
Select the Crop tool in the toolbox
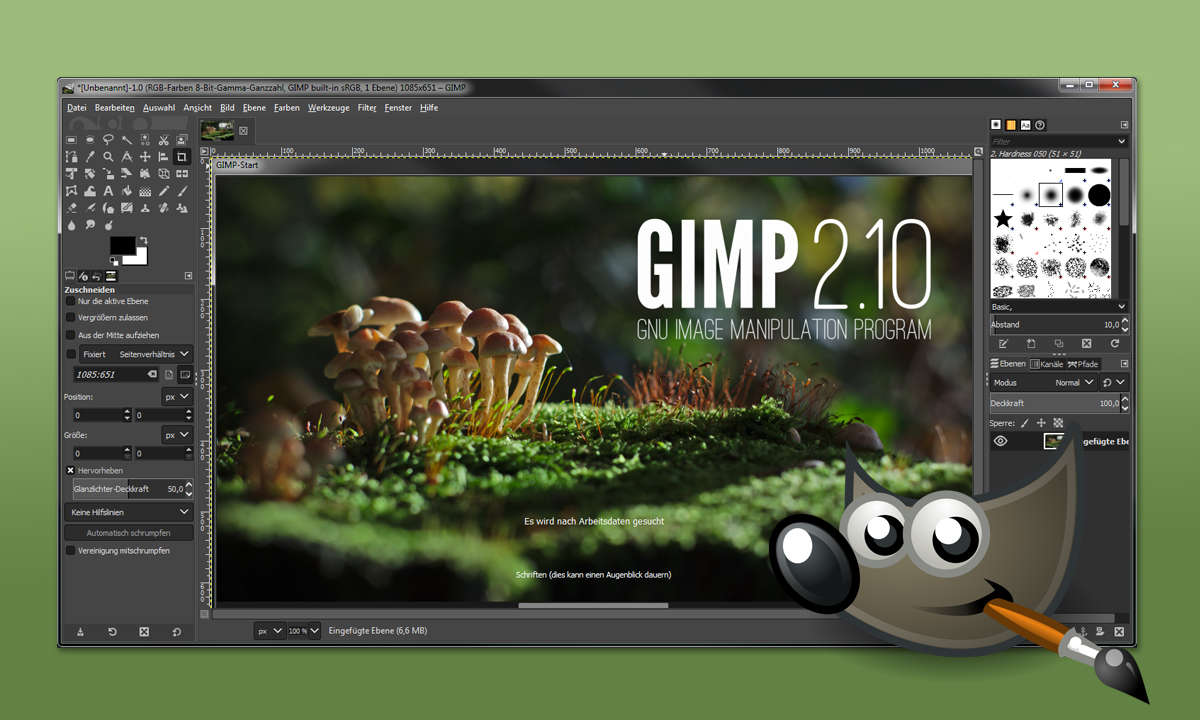coord(182,157)
